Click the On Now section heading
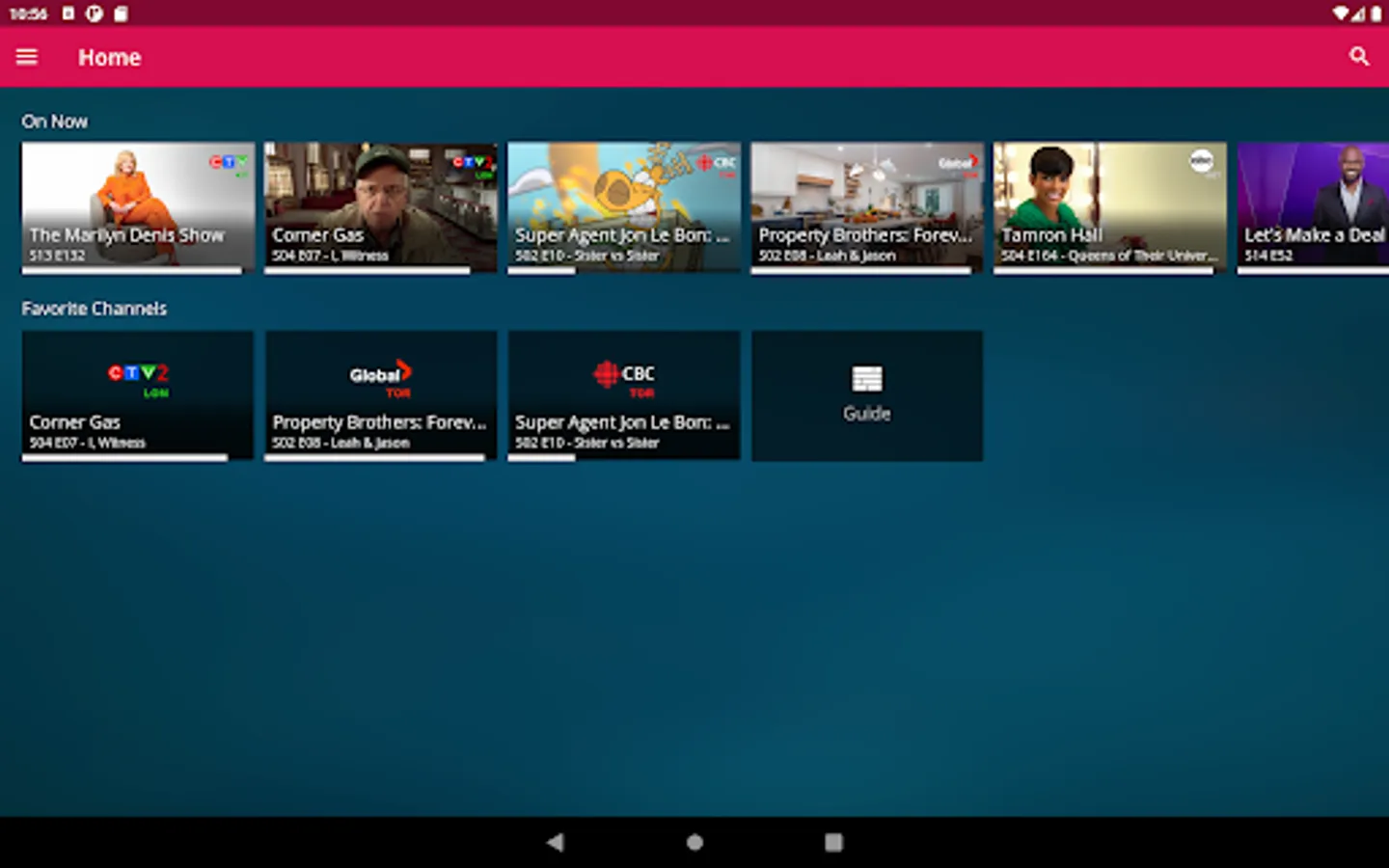 [x=55, y=122]
